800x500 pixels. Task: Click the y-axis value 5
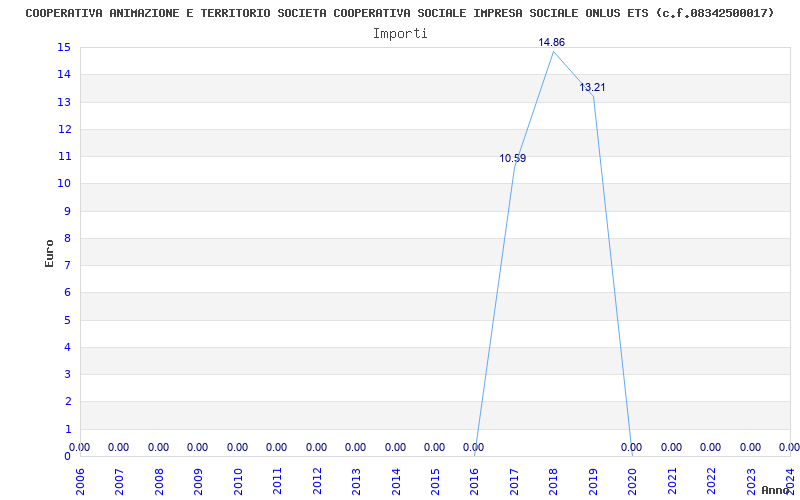click(67, 320)
